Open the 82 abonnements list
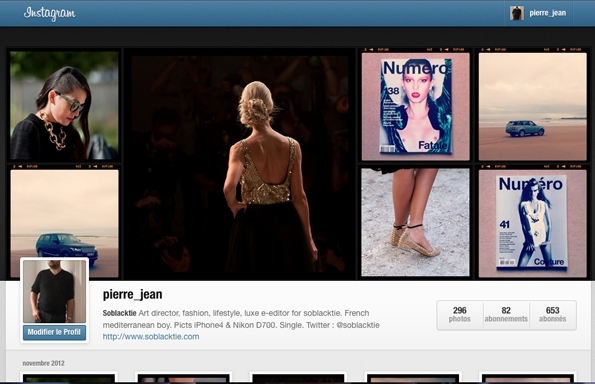Image resolution: width=595 pixels, height=384 pixels. [x=506, y=315]
